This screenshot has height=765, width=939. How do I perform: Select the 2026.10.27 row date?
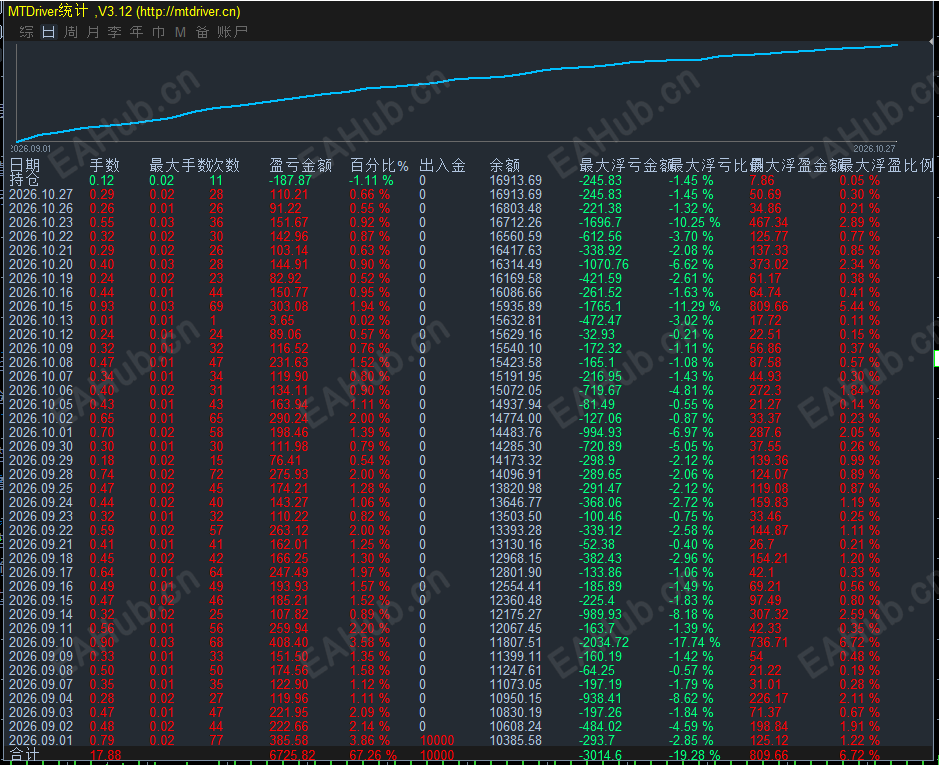[41, 194]
